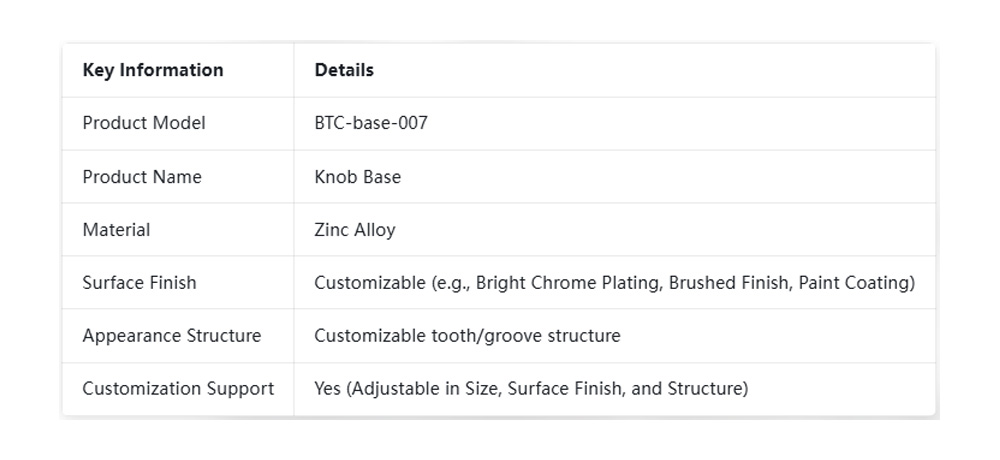Click the "Details" column header

click(344, 70)
